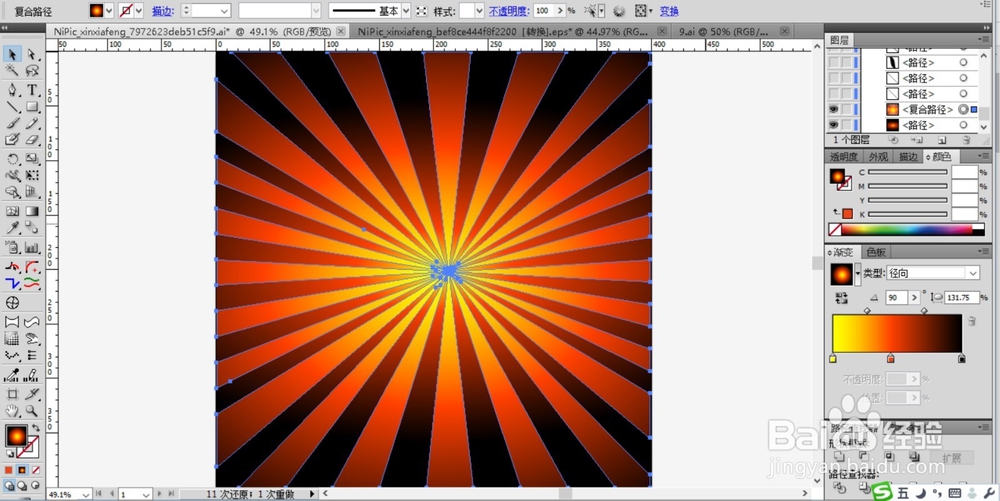Viewport: 1000px width, 501px height.
Task: Click 描边 link in control bar
Action: (163, 11)
